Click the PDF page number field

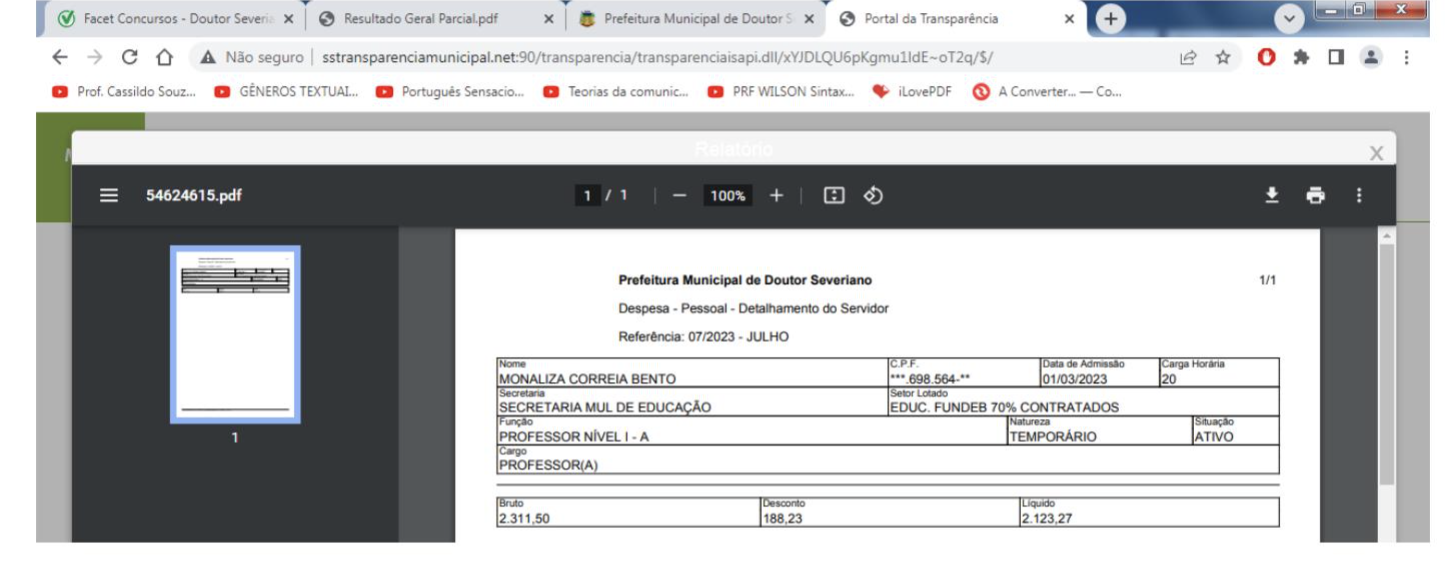[x=588, y=196]
